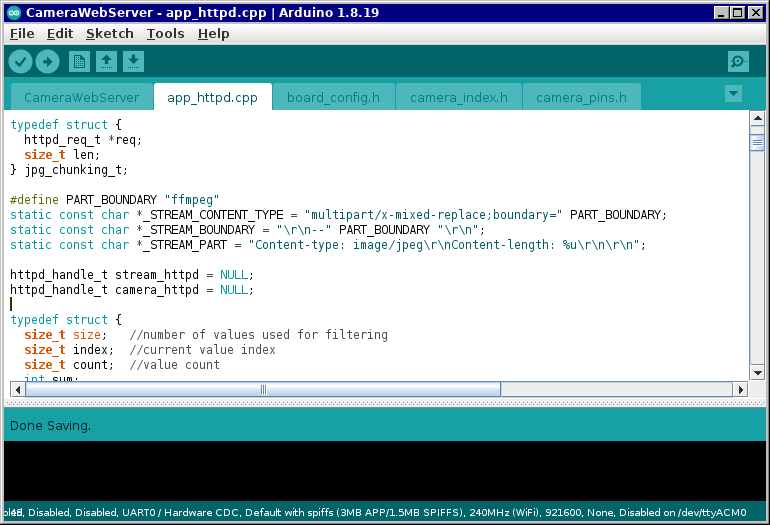Select the camera_pins.h tab
770x525 pixels.
581,98
